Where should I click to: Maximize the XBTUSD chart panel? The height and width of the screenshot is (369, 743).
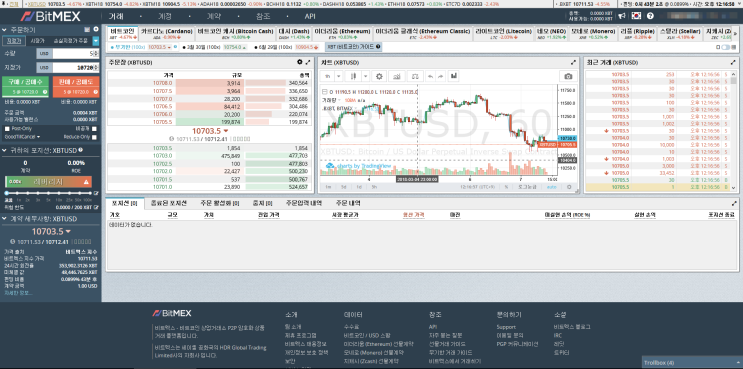pyautogui.click(x=573, y=62)
